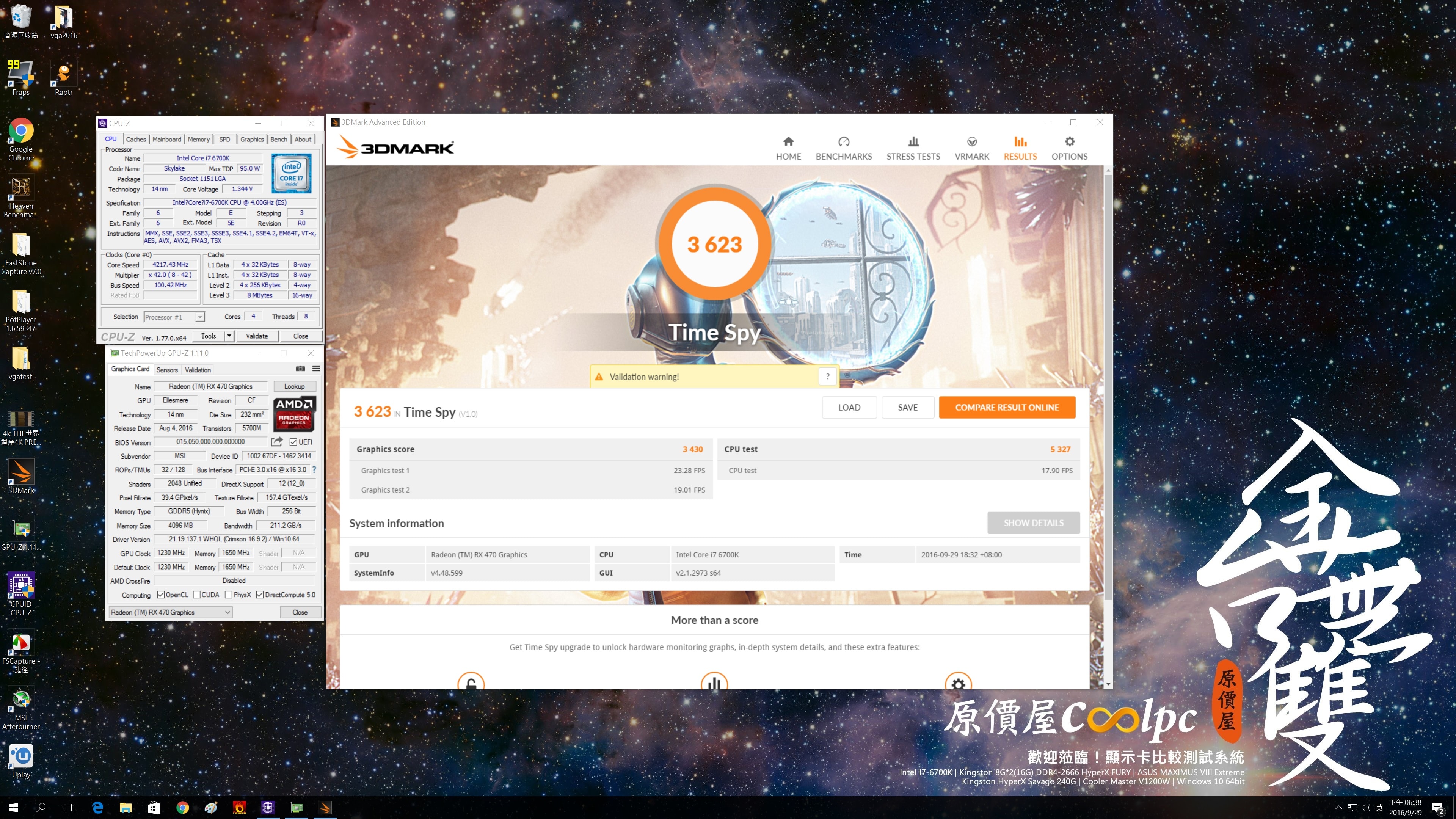Image resolution: width=1456 pixels, height=819 pixels.
Task: Open 3DMark OPTIONS section
Action: (1069, 149)
